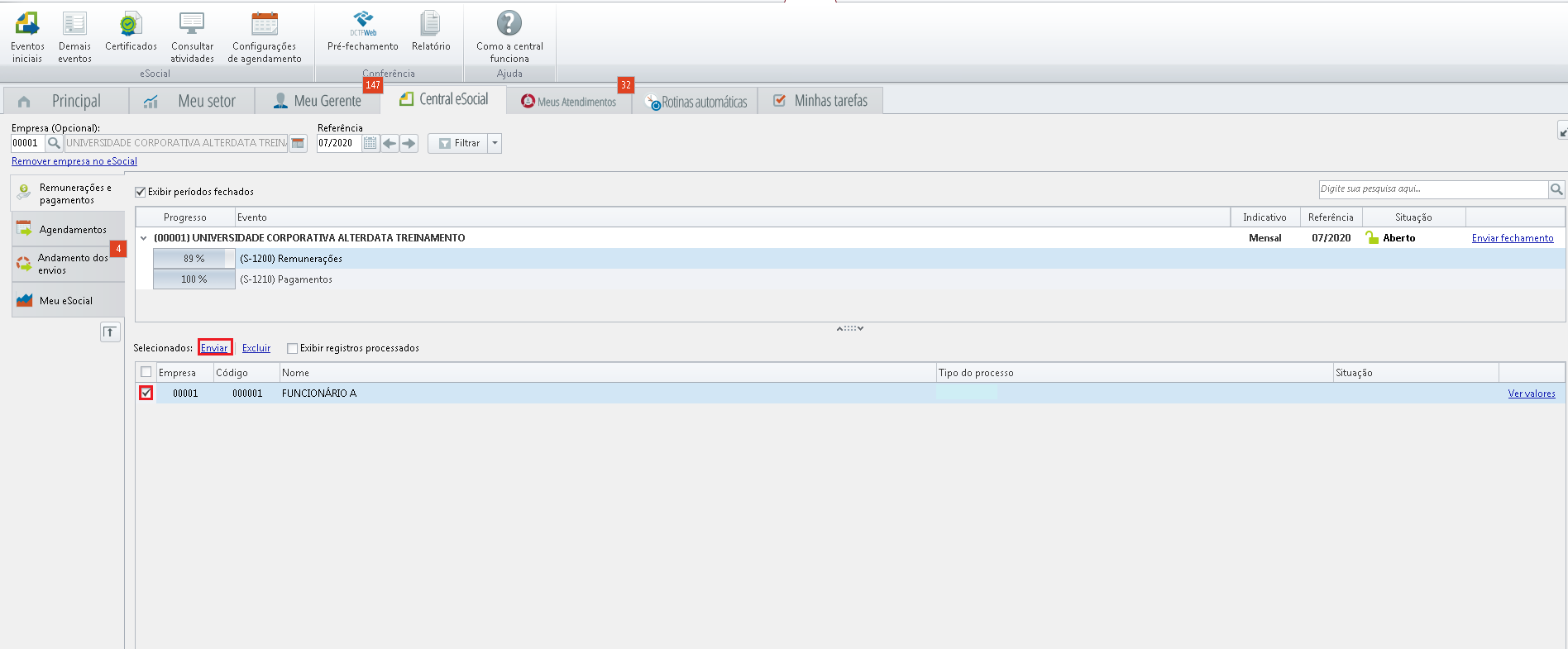Click the panel splitter collapse handle
This screenshot has width=1568, height=649.
coord(849,328)
